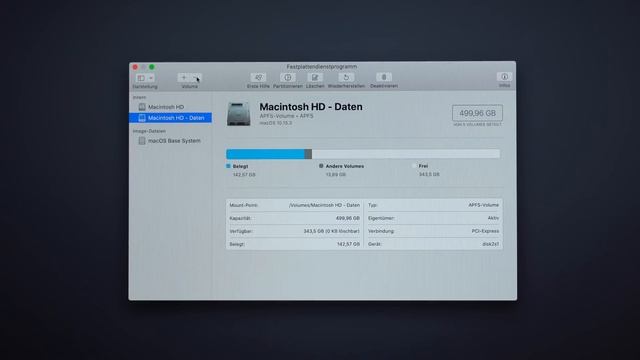Click the Intern sidebar section header
Screen dimensions: 640x360
pos(139,98)
